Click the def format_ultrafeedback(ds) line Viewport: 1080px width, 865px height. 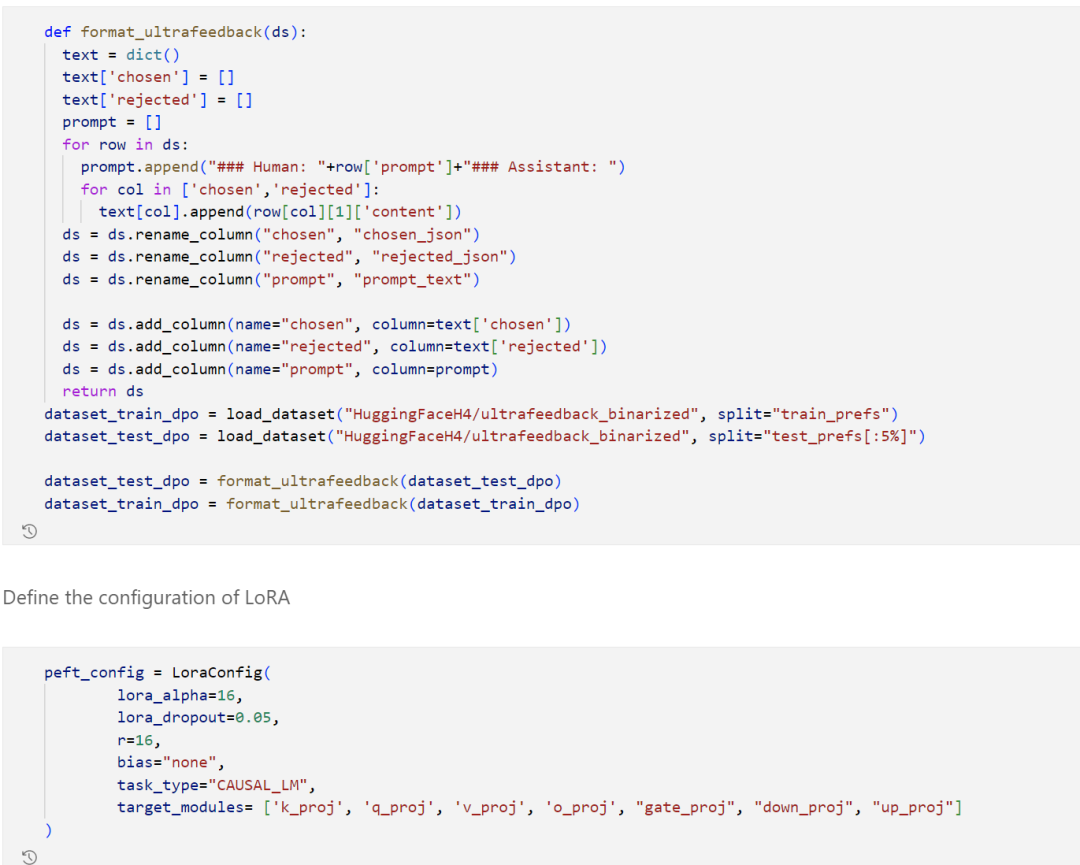[176, 32]
